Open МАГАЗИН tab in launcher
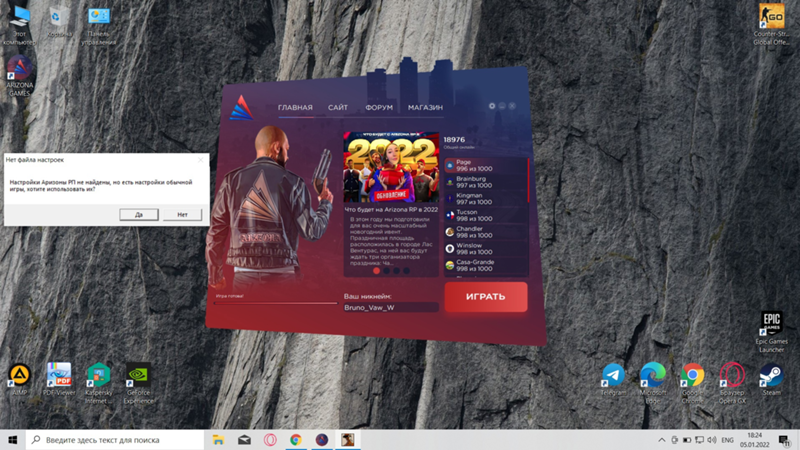This screenshot has height=450, width=800. point(425,108)
